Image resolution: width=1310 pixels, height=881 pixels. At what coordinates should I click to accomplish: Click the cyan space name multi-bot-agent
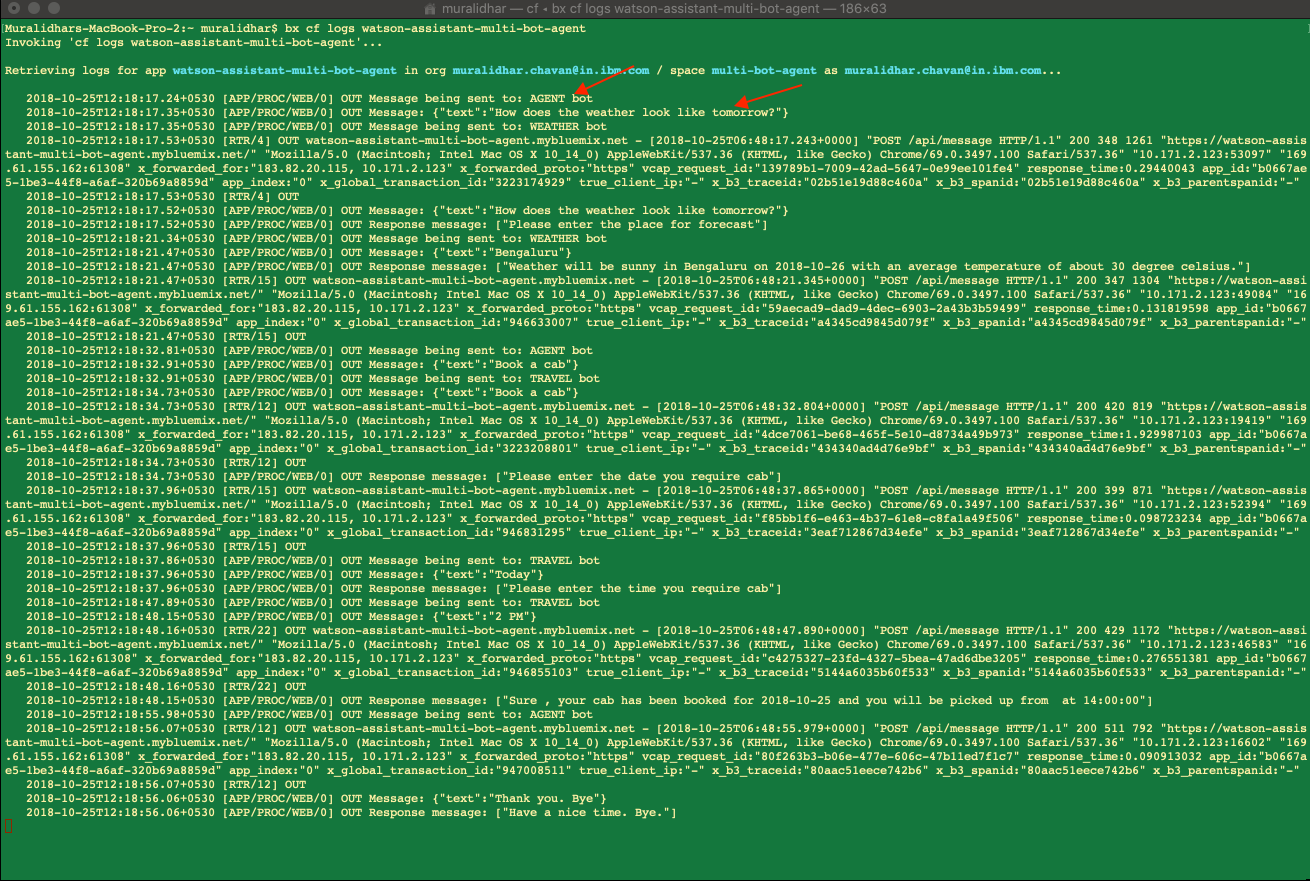764,71
